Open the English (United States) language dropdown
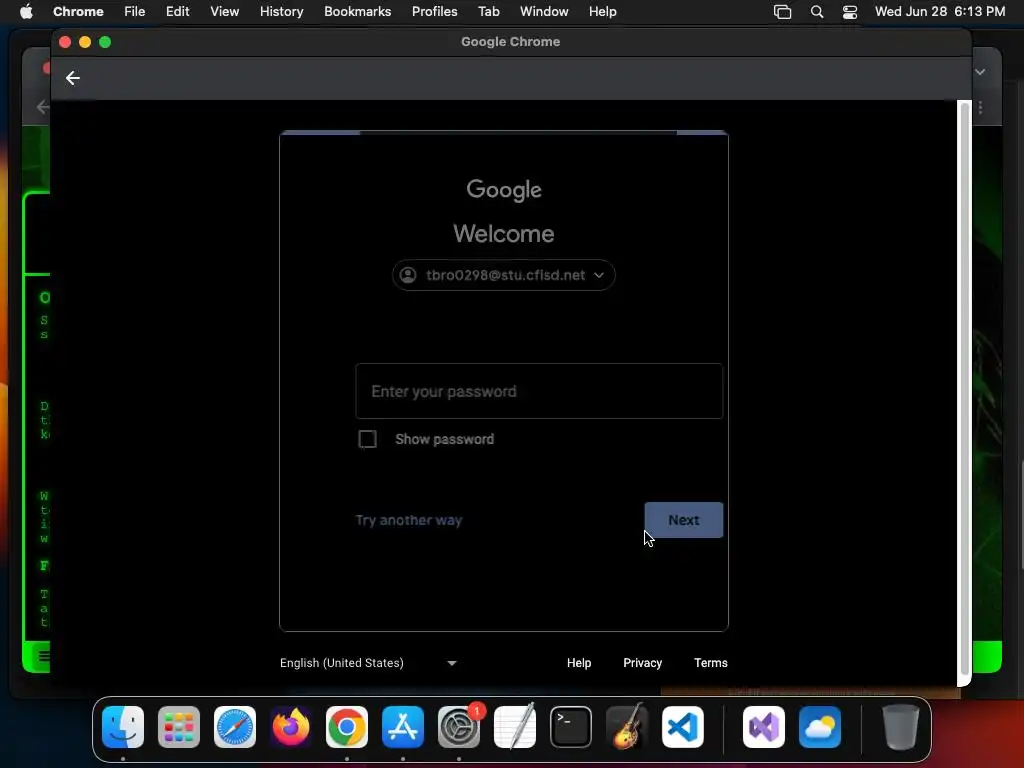 tap(368, 663)
